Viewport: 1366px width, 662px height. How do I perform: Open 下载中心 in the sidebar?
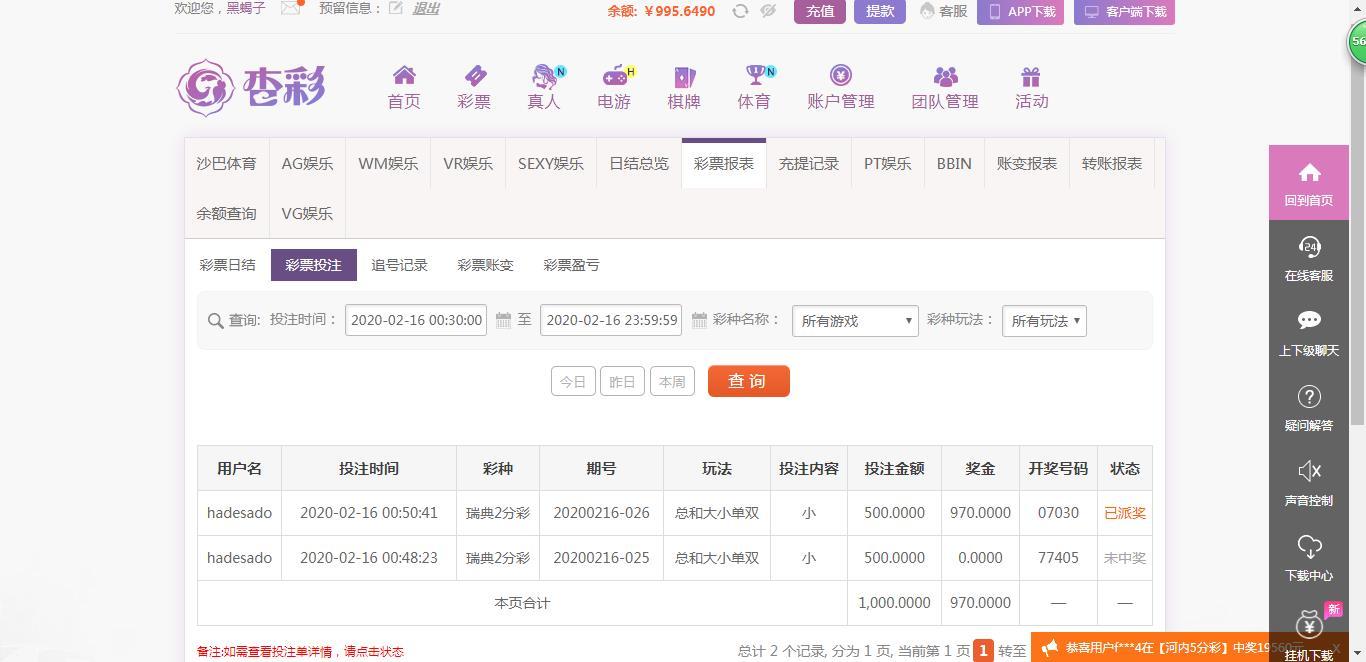(1308, 559)
